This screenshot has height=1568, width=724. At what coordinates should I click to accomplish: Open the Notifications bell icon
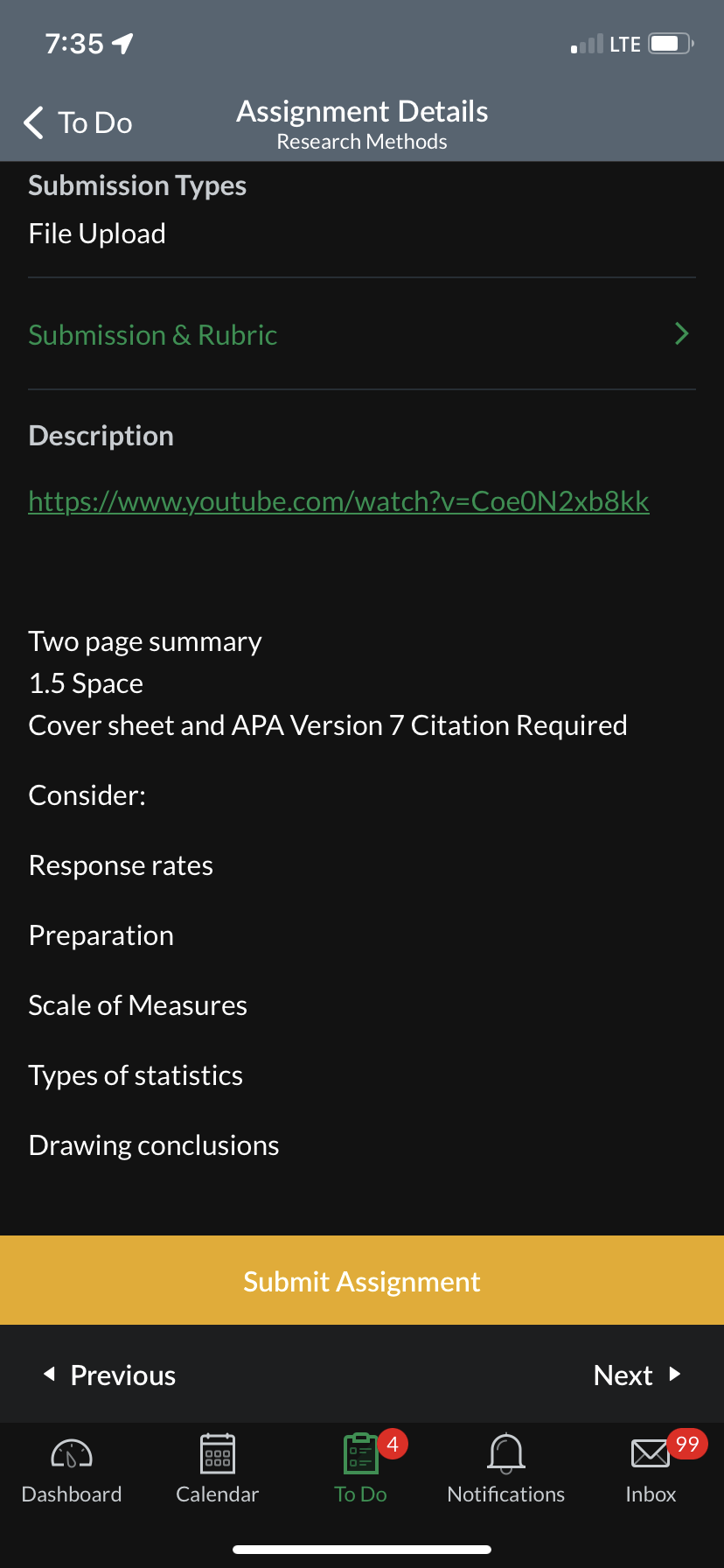tap(506, 1454)
